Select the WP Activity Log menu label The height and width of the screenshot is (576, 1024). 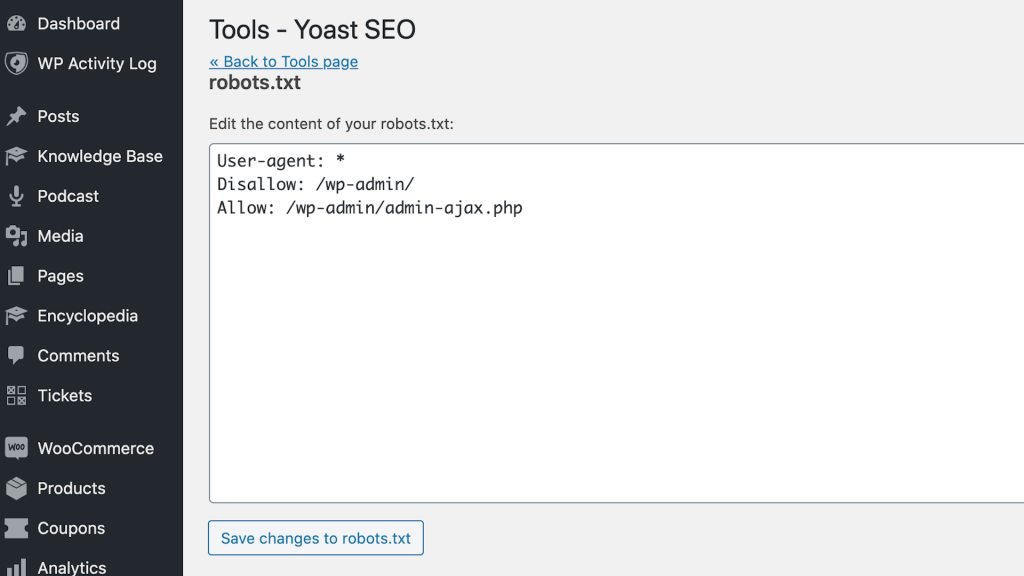coord(97,64)
